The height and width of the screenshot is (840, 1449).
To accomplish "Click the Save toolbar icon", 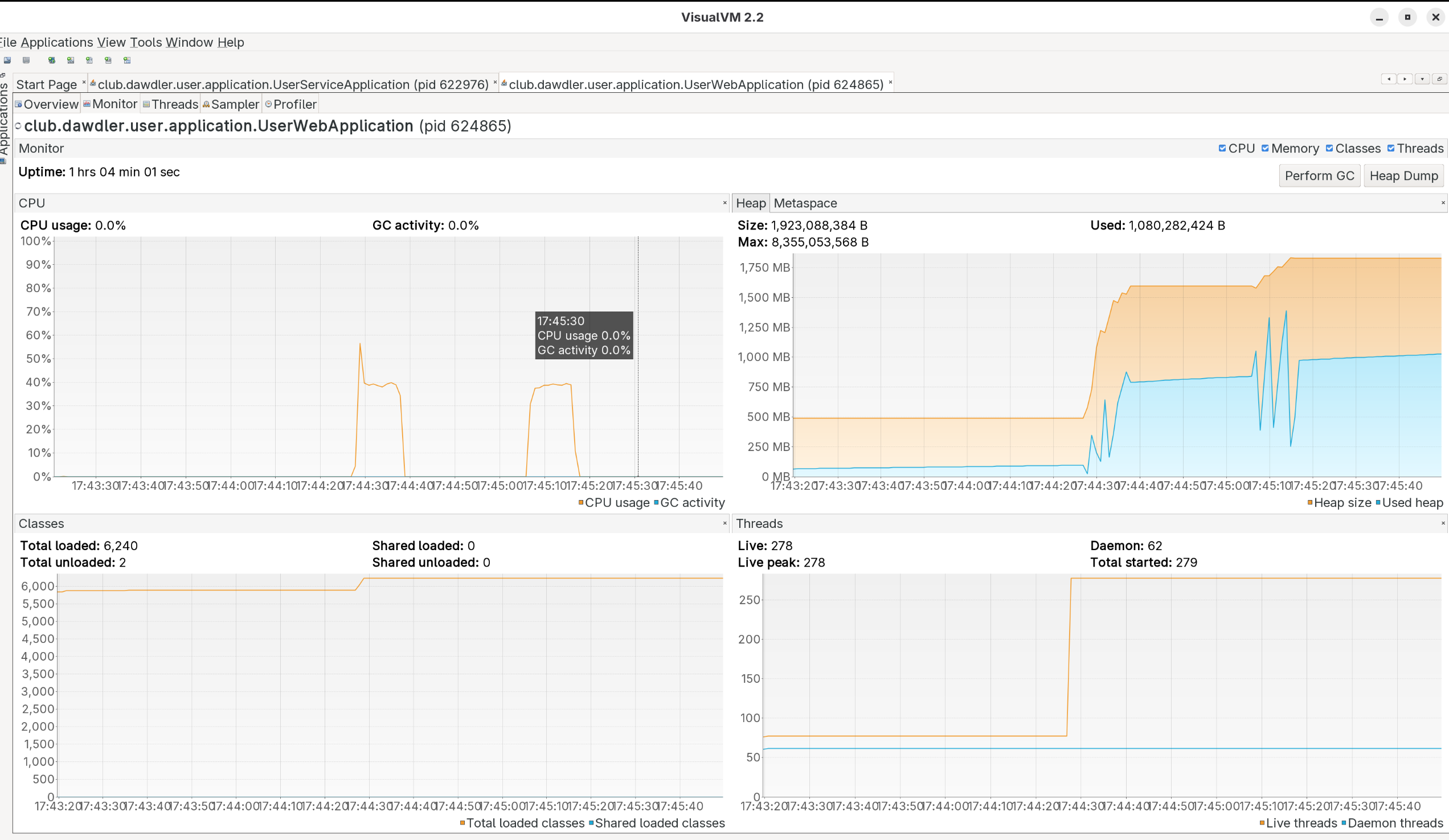I will [x=26, y=60].
